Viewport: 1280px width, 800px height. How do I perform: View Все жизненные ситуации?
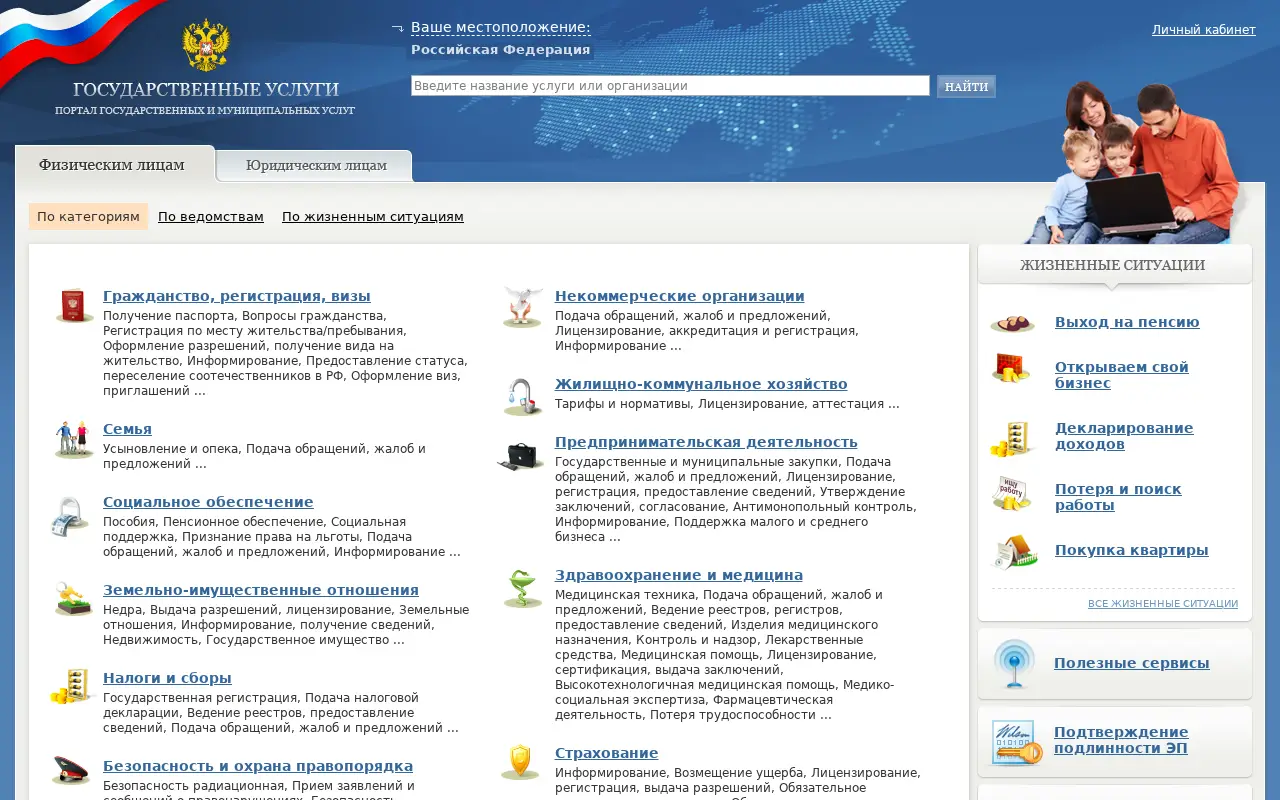(x=1163, y=604)
